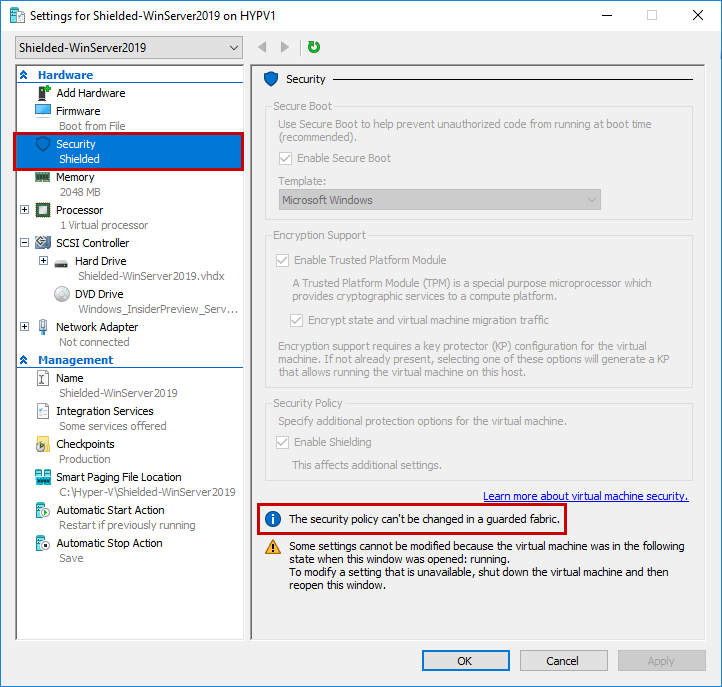Click the Automatic Start Action icon

pos(42,510)
